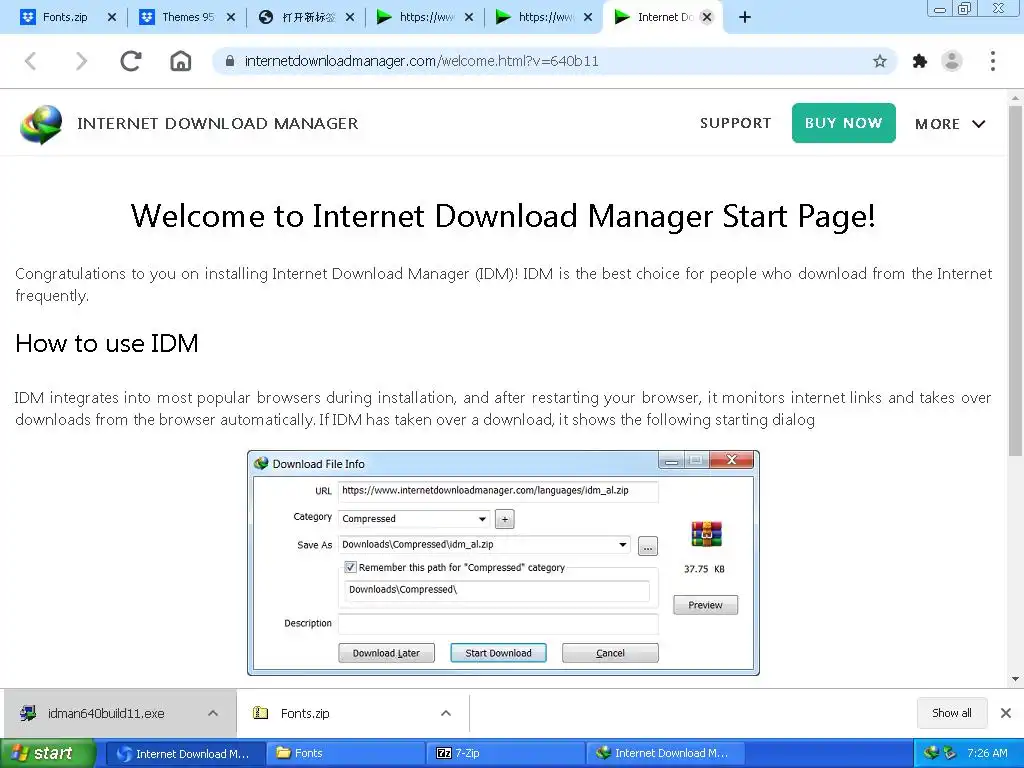The width and height of the screenshot is (1024, 768).
Task: Click the 'How to use IDM' heading
Action: 106,344
